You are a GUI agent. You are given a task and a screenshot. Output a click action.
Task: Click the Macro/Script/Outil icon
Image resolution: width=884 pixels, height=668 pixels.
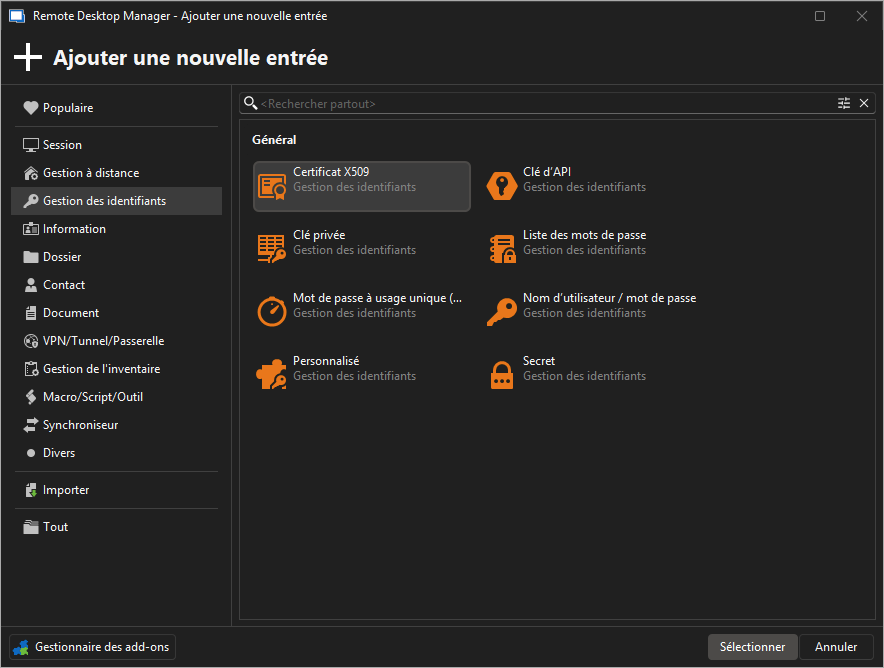[30, 397]
